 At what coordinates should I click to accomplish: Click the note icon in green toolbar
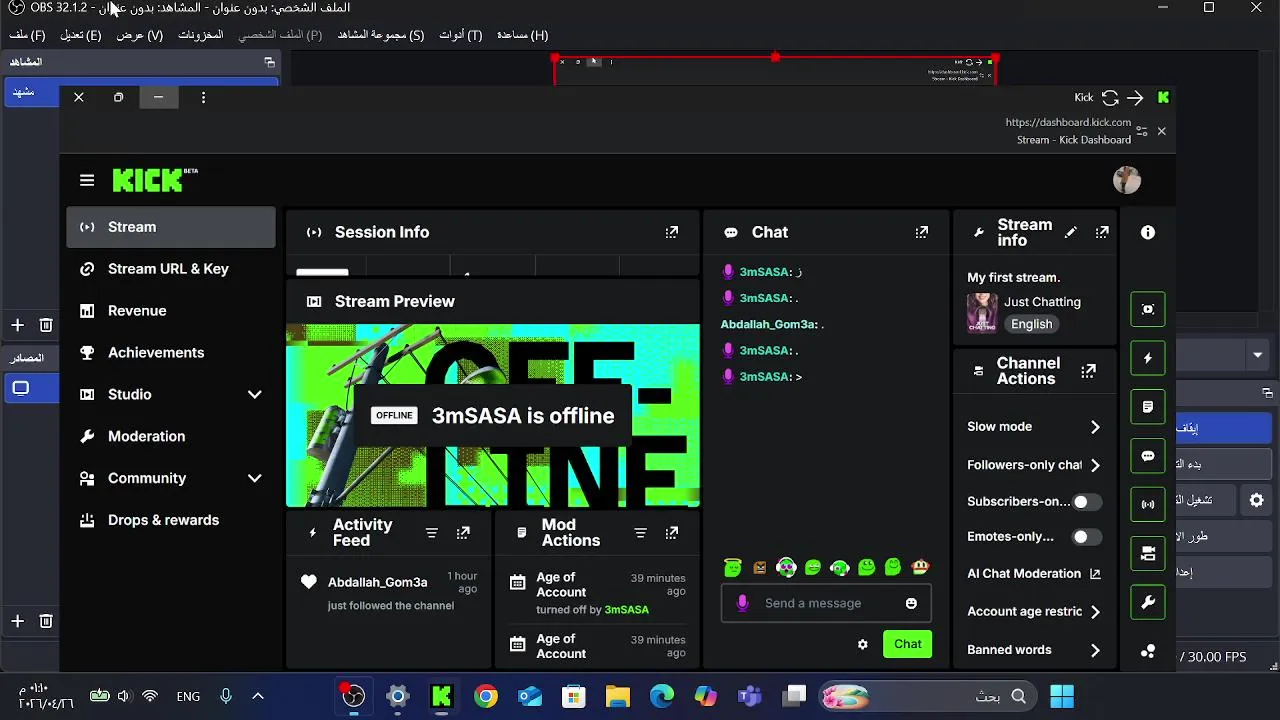(x=1148, y=407)
